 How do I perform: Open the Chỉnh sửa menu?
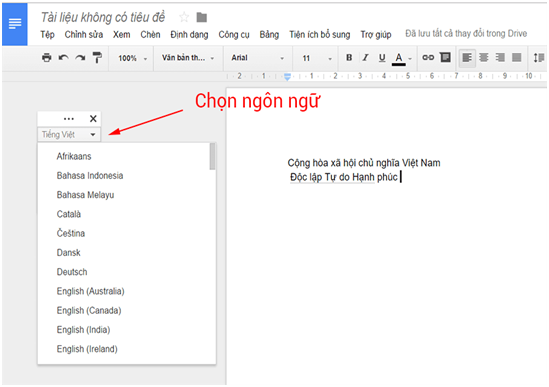(84, 35)
